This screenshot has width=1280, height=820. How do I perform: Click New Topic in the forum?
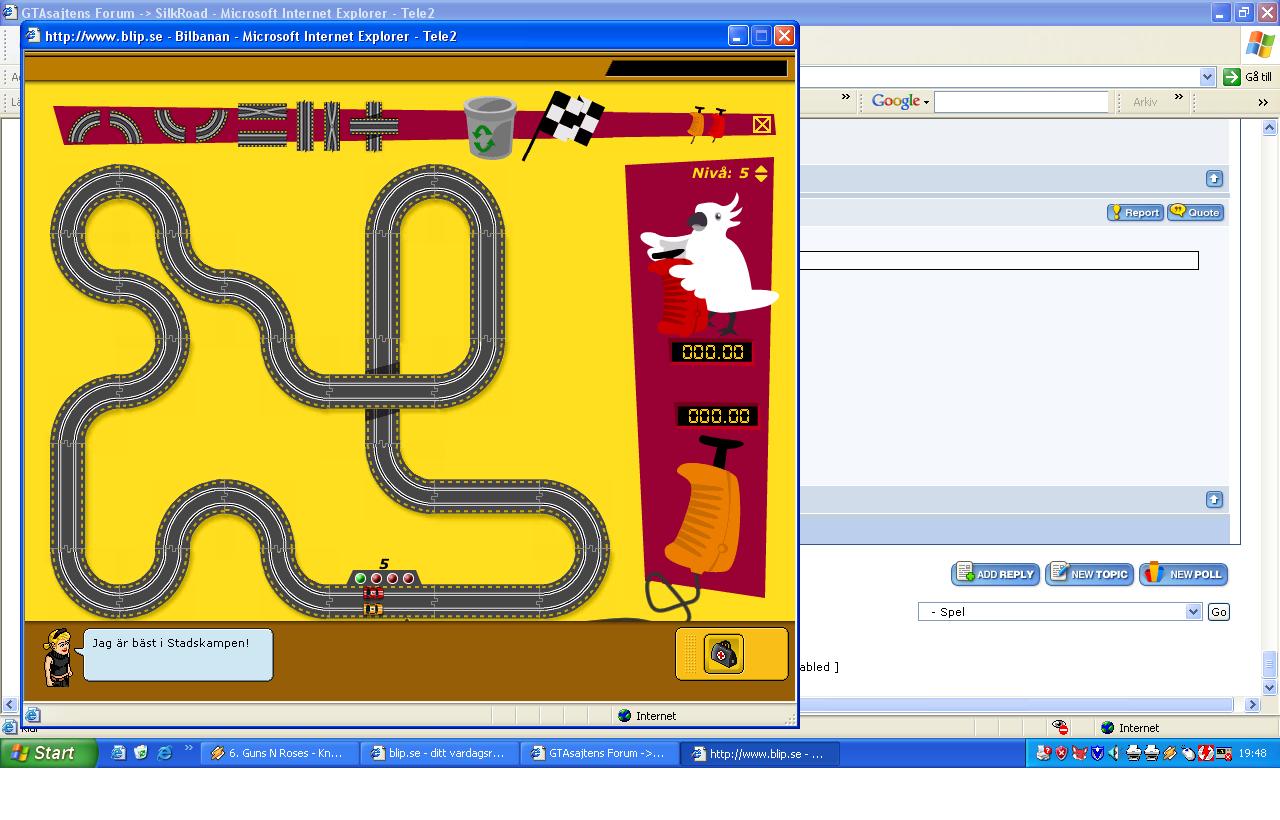click(x=1089, y=574)
